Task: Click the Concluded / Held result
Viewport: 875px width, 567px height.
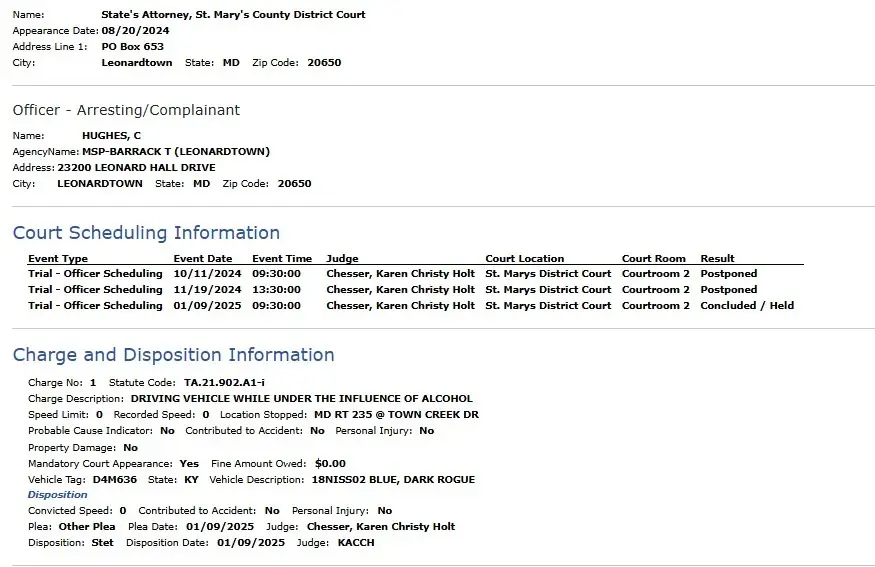Action: [x=747, y=305]
